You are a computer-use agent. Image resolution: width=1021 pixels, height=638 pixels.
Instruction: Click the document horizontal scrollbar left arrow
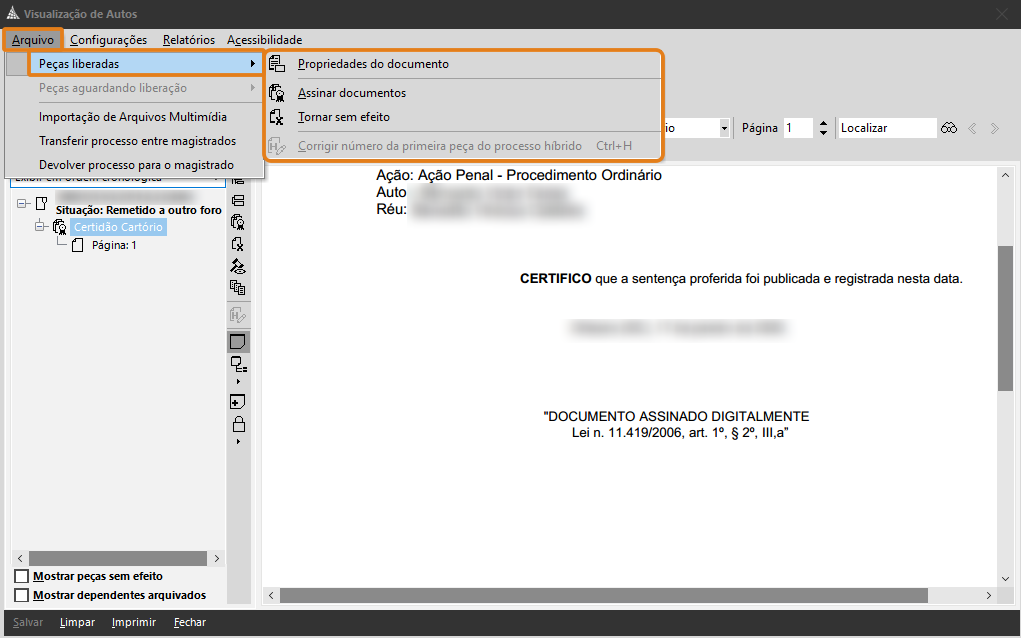click(271, 595)
